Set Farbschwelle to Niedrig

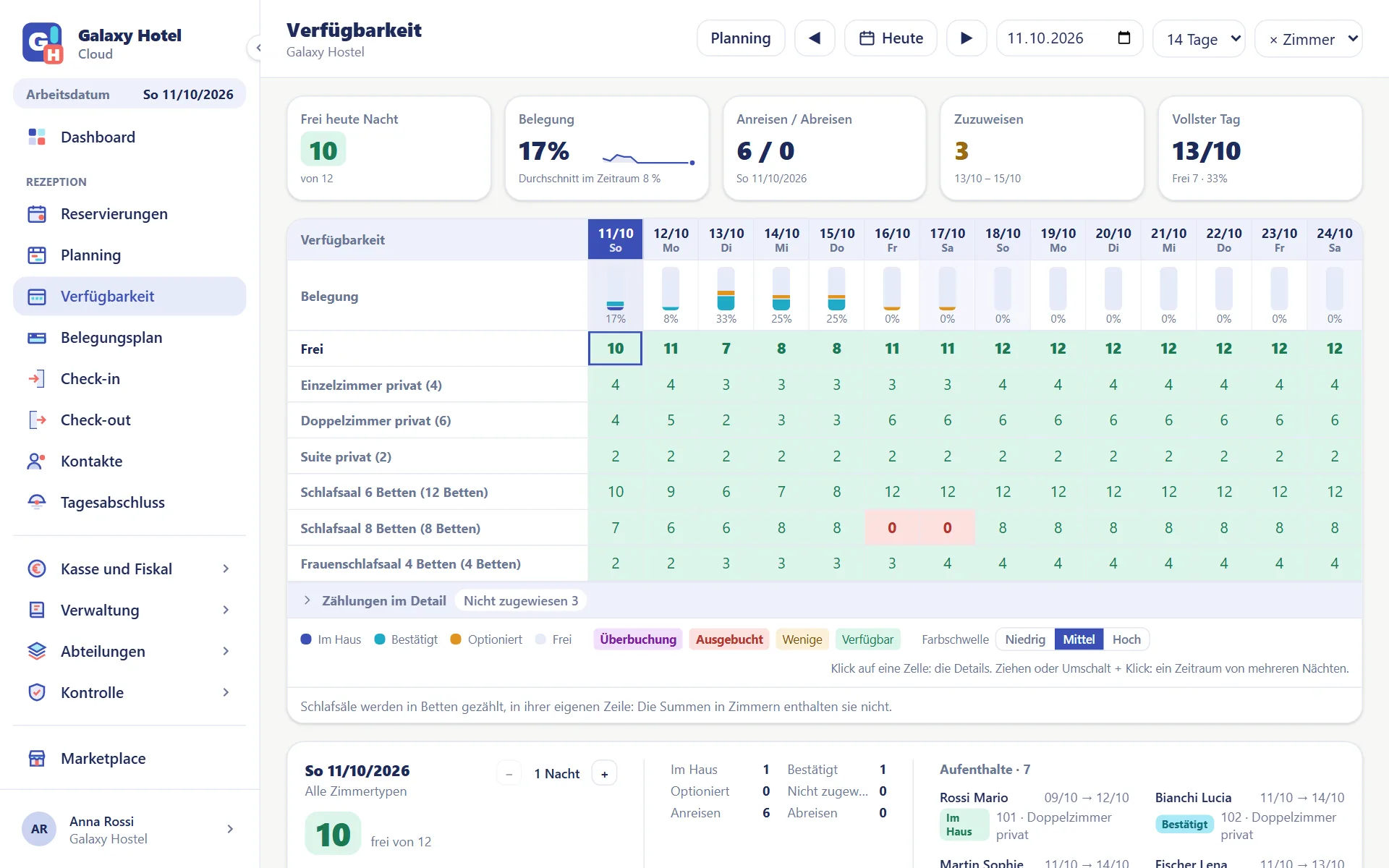(x=1025, y=639)
